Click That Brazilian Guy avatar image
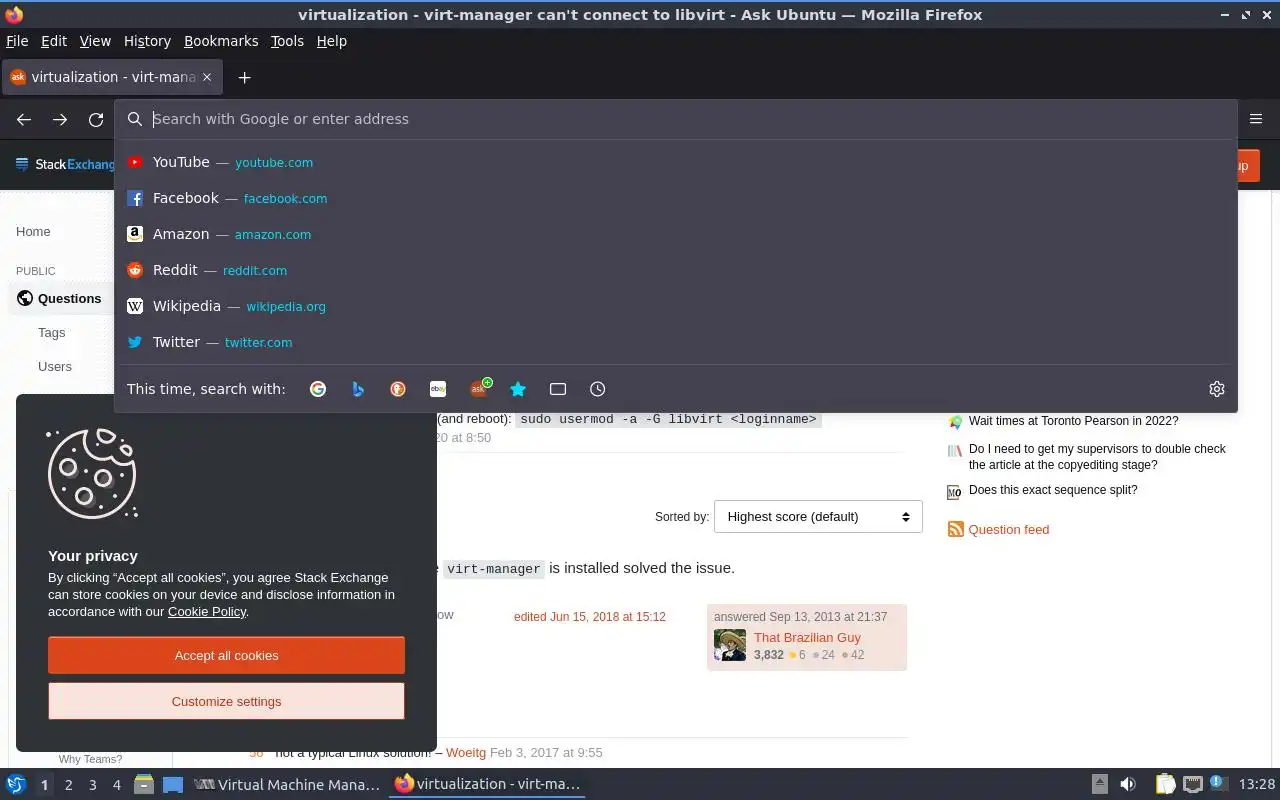This screenshot has height=800, width=1280. click(730, 645)
